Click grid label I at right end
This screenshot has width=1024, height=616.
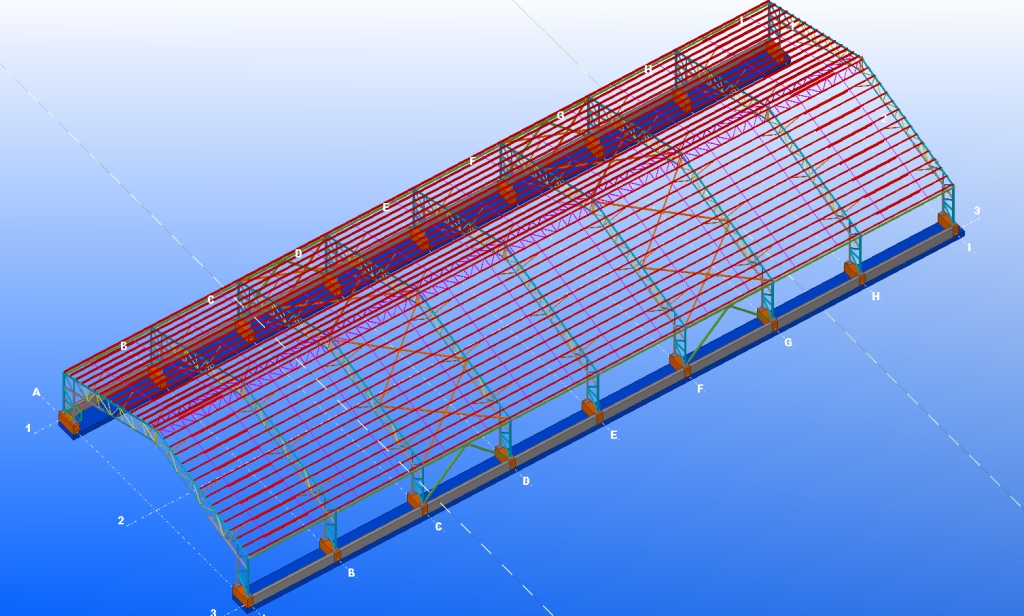coord(968,247)
